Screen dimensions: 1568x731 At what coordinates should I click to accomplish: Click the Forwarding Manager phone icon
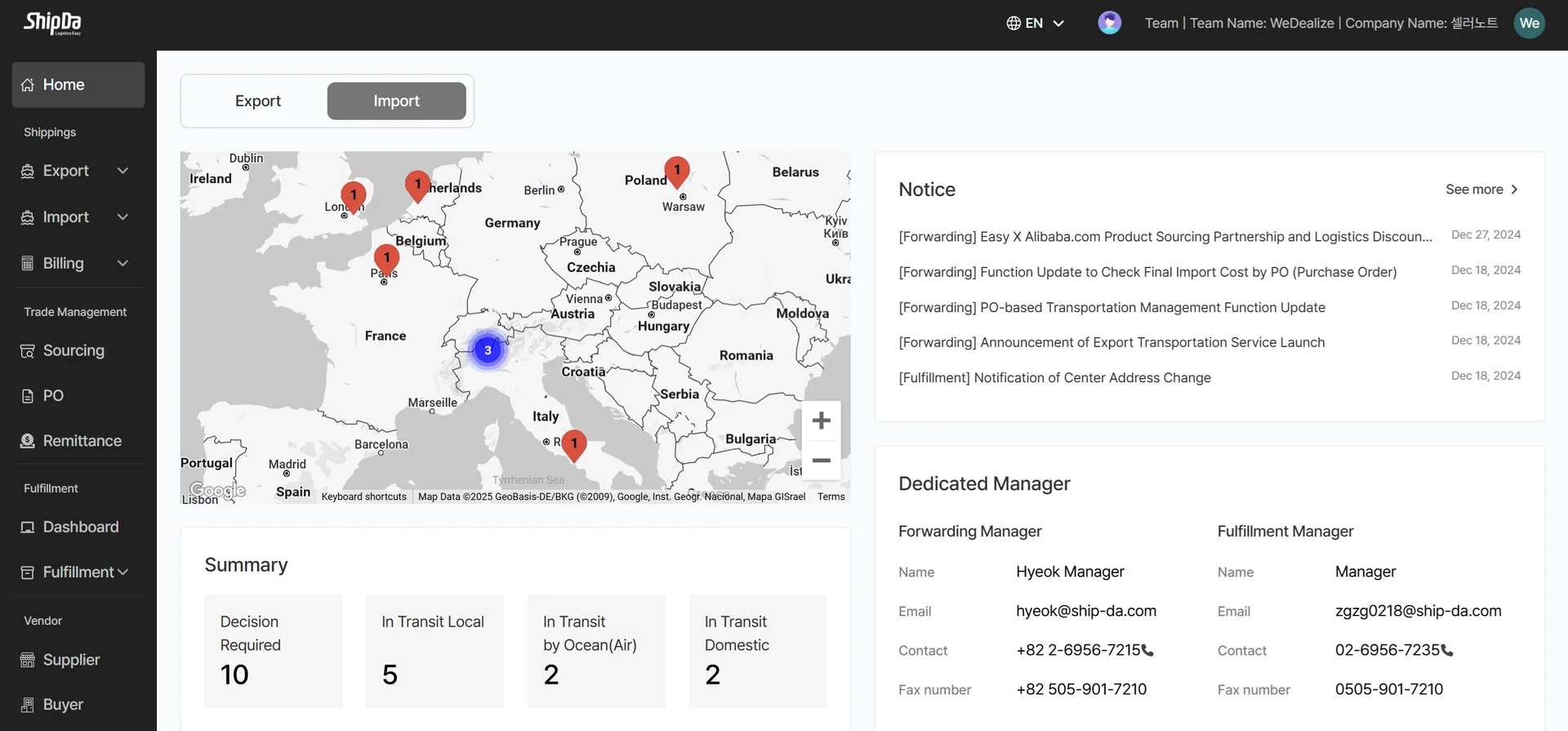coord(1147,651)
